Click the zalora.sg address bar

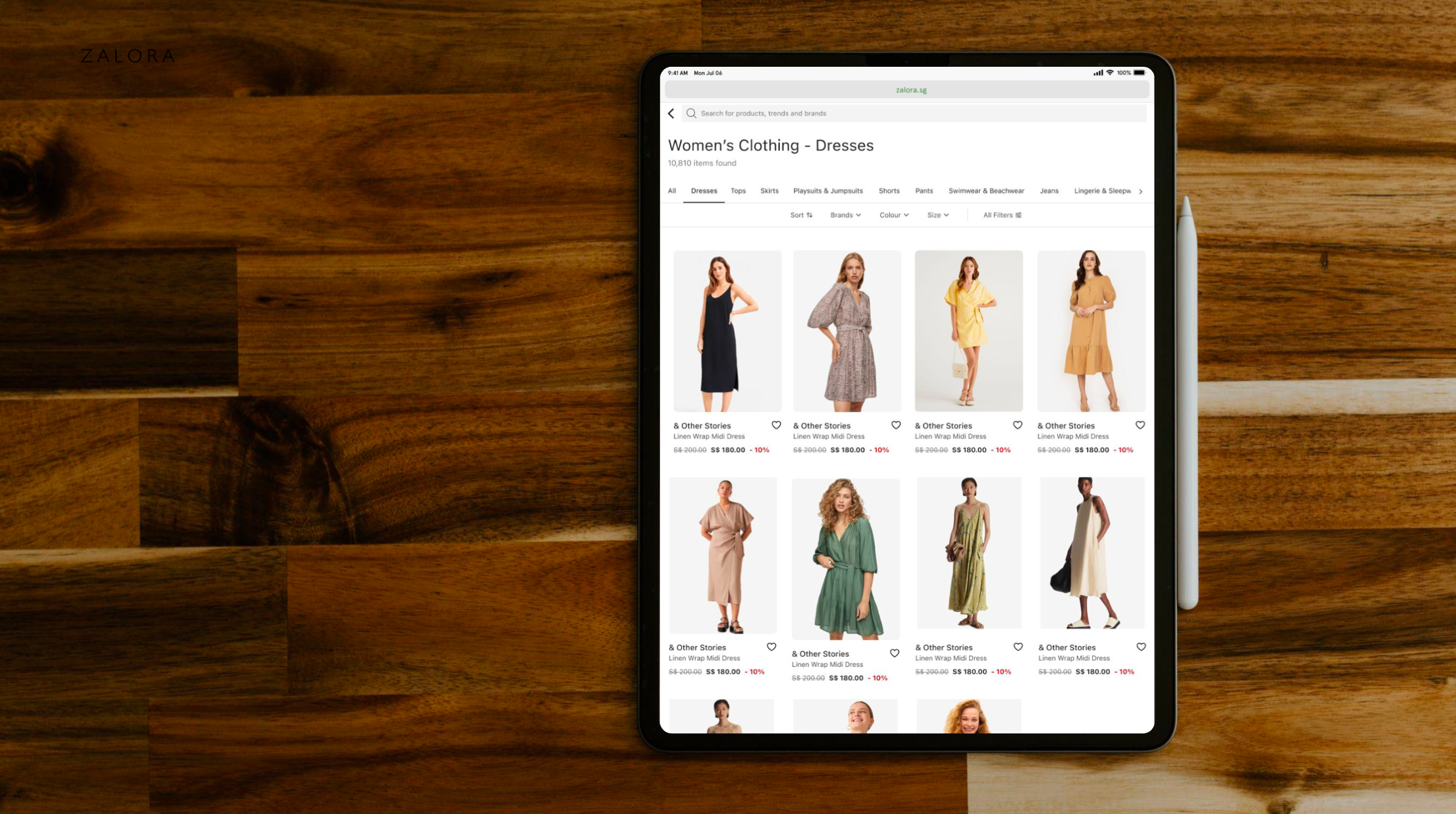(910, 90)
